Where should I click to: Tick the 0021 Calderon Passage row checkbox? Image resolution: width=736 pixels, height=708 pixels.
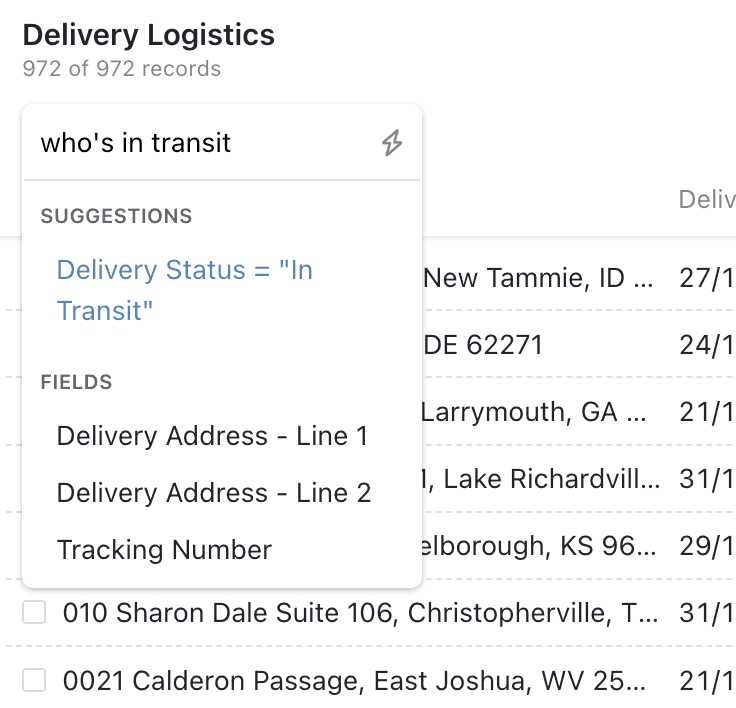coord(35,681)
